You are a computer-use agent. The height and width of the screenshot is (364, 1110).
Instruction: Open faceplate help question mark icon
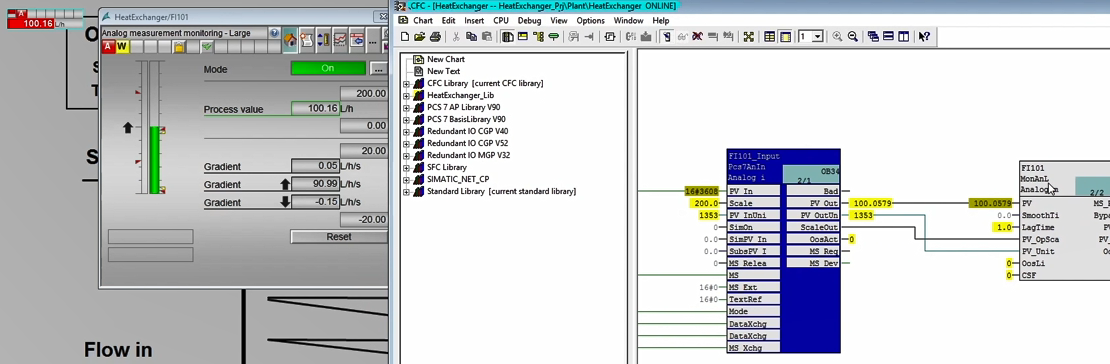(275, 33)
